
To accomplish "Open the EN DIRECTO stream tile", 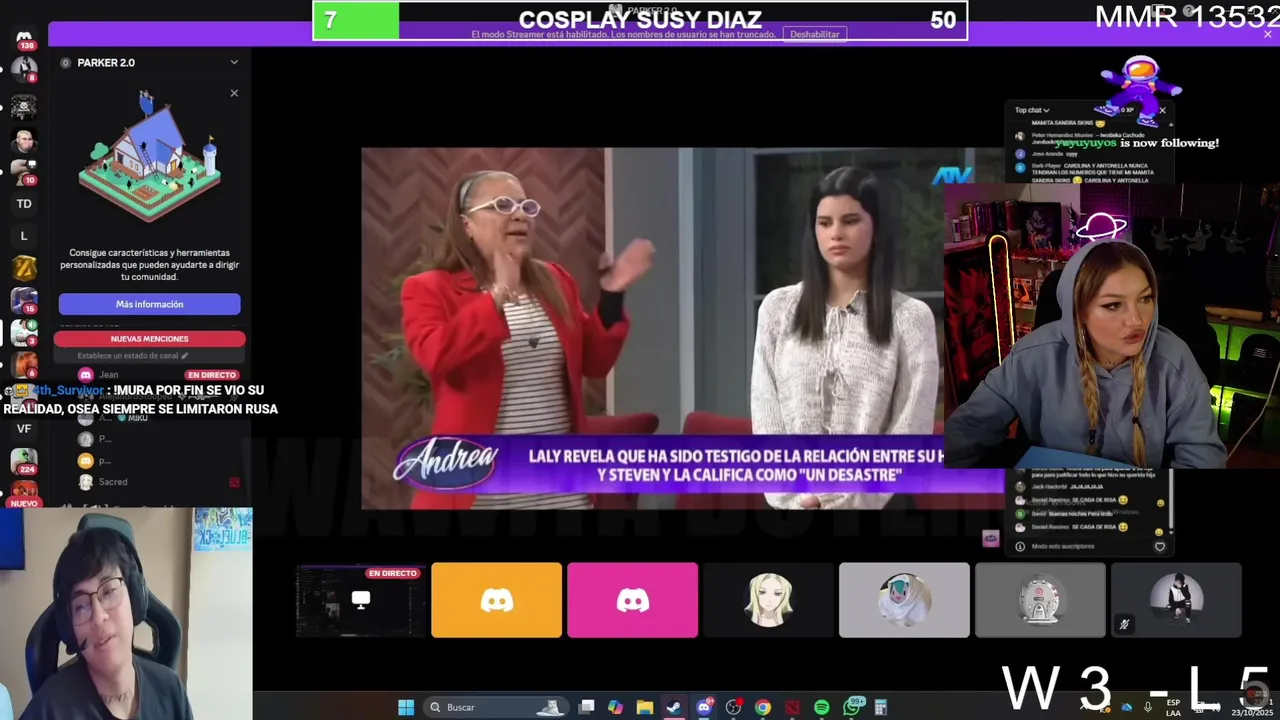I will click(361, 600).
